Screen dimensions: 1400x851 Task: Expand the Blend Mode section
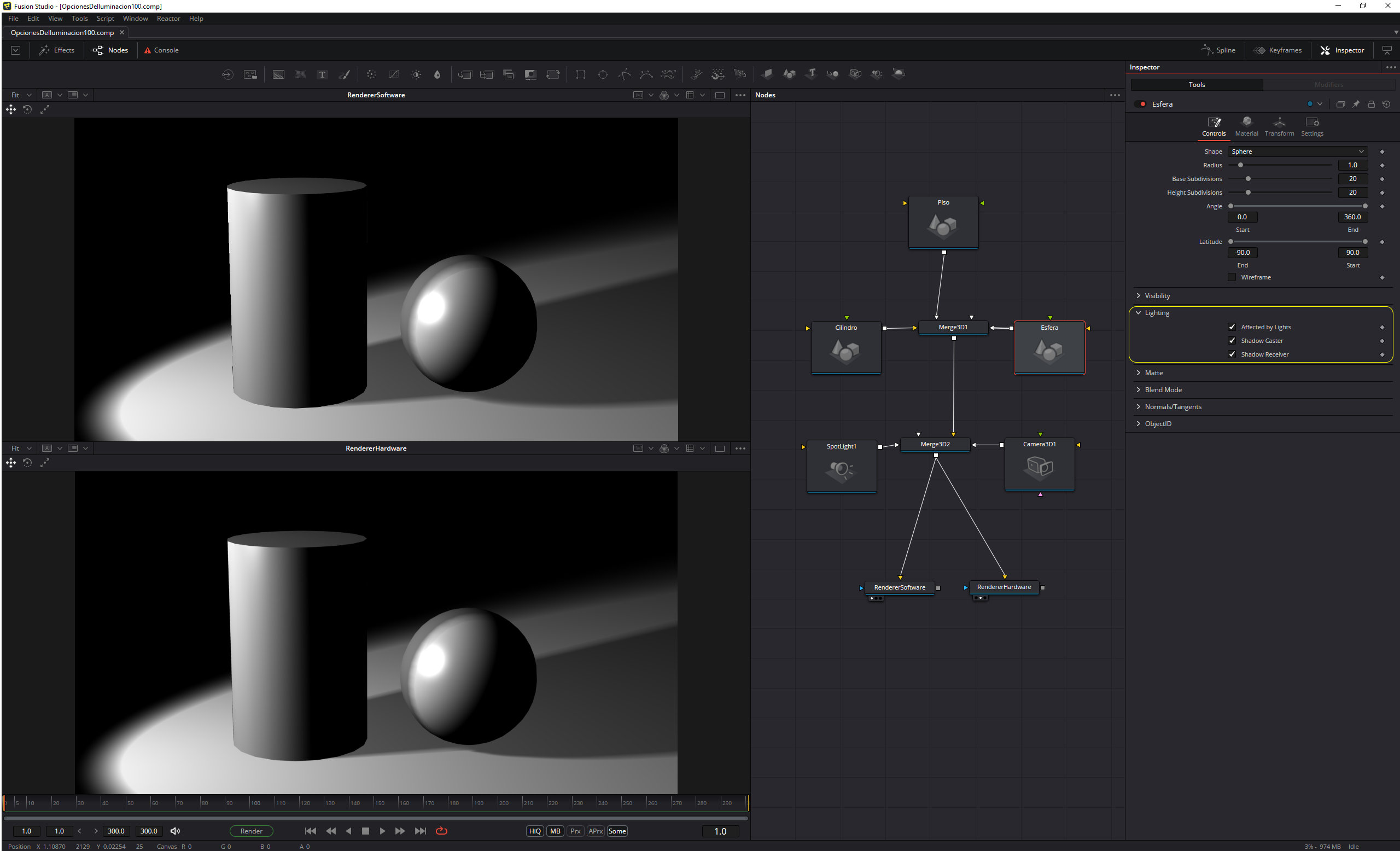click(x=1163, y=390)
